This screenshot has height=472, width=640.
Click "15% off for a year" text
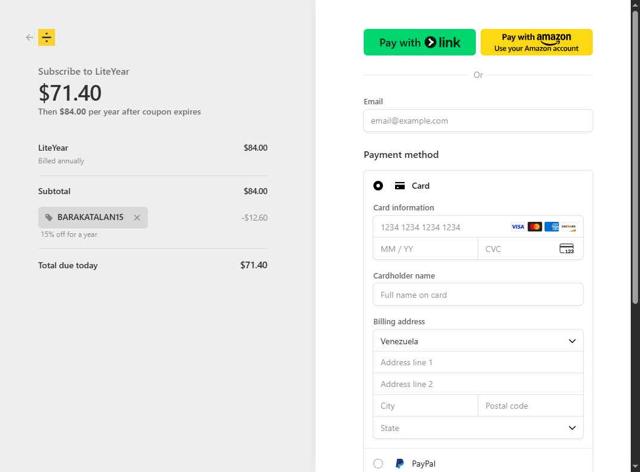pos(69,234)
